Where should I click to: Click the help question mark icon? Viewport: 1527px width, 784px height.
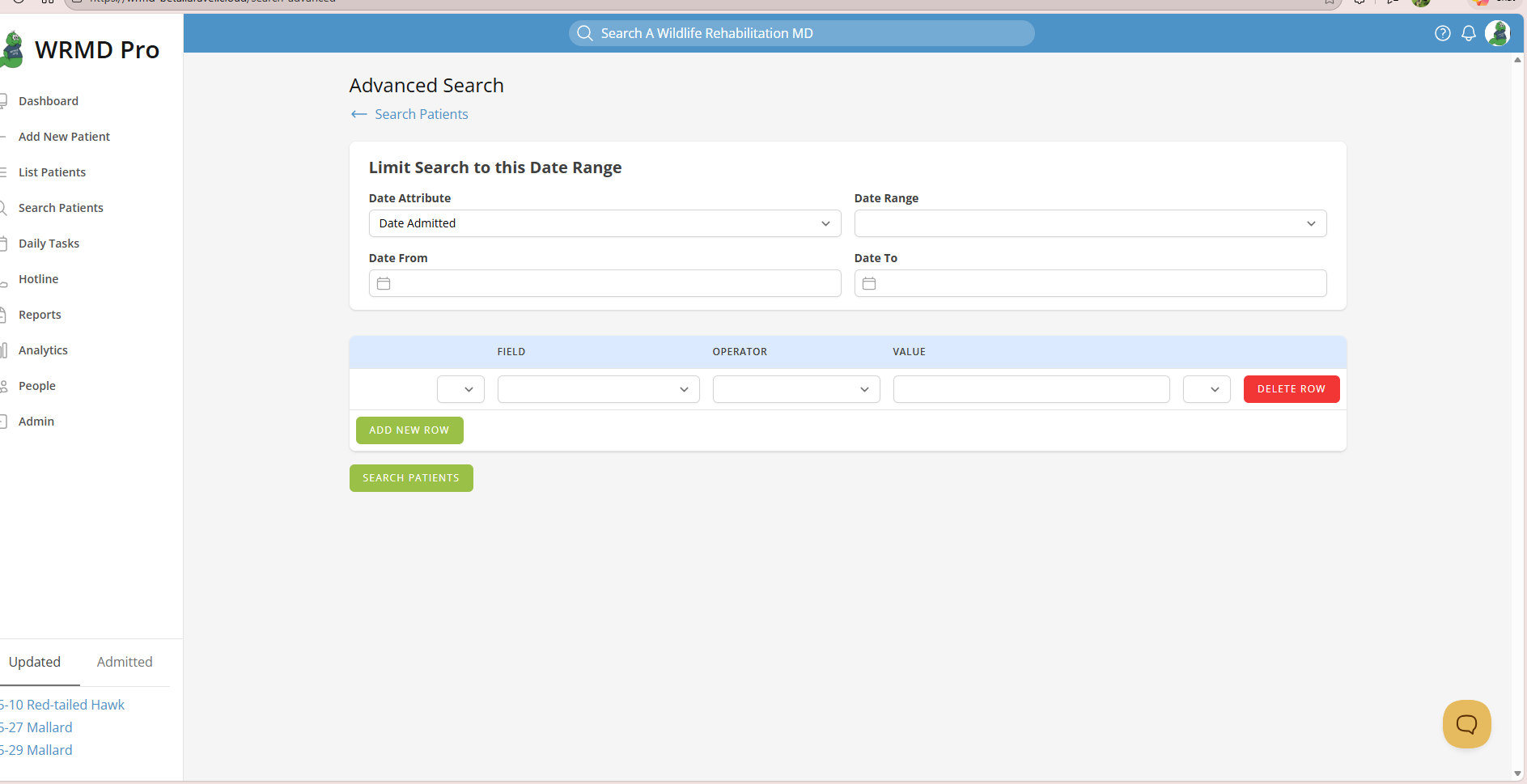pyautogui.click(x=1442, y=33)
